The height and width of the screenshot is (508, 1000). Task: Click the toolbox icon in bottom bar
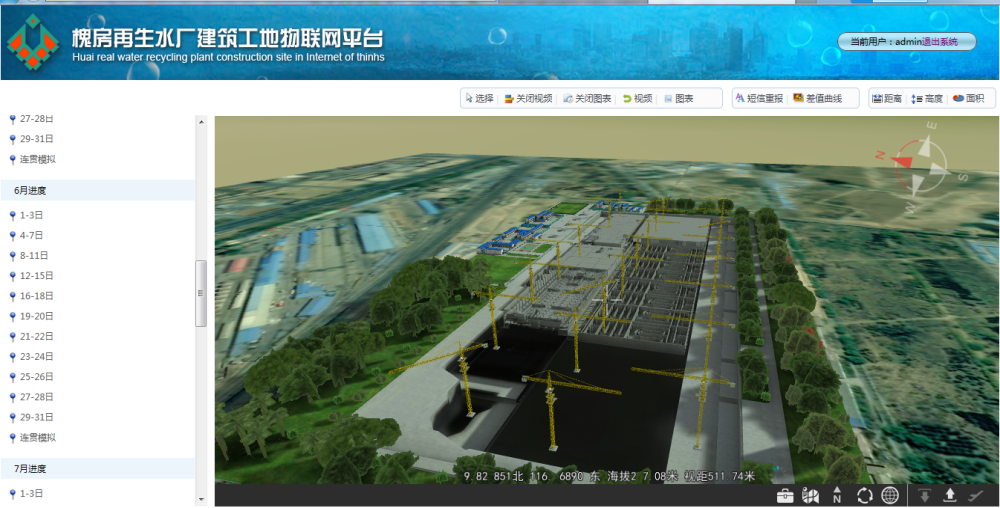pyautogui.click(x=785, y=496)
